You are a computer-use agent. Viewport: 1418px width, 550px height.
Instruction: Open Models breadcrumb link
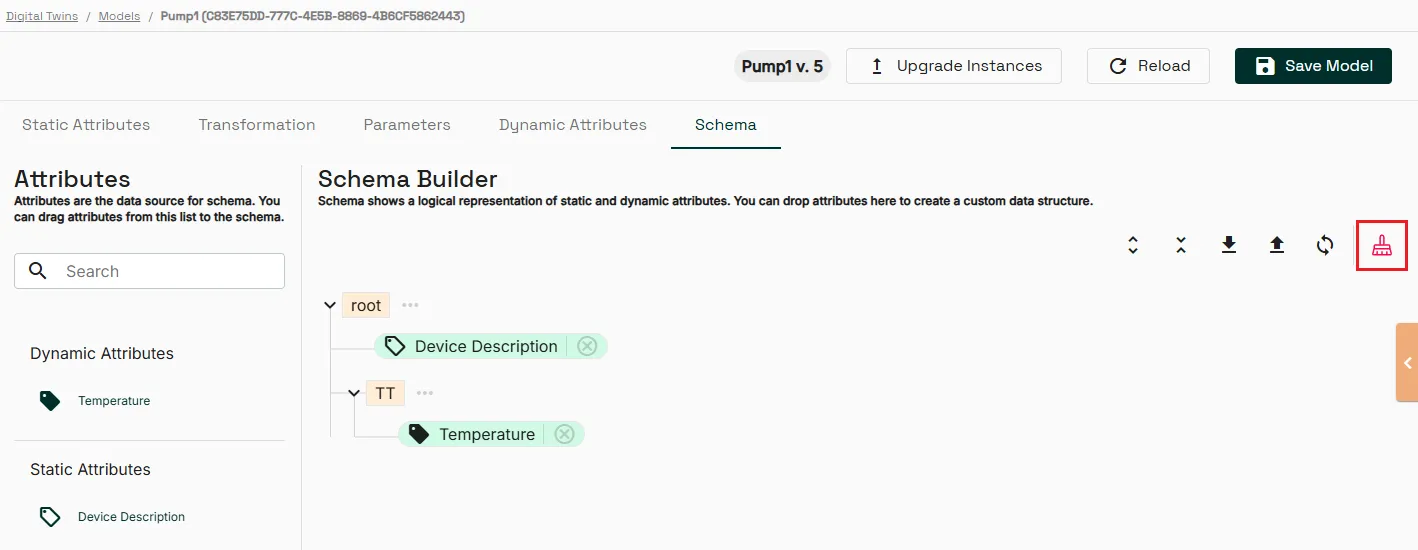119,16
